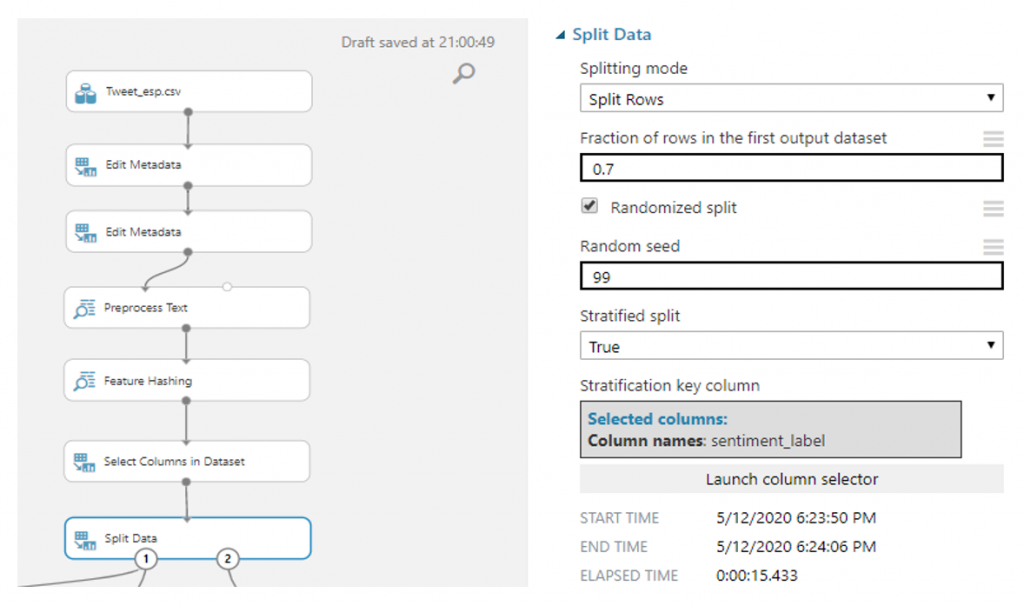Click the Tweet_esp.csv dataset icon
The height and width of the screenshot is (606, 1024).
click(x=85, y=92)
